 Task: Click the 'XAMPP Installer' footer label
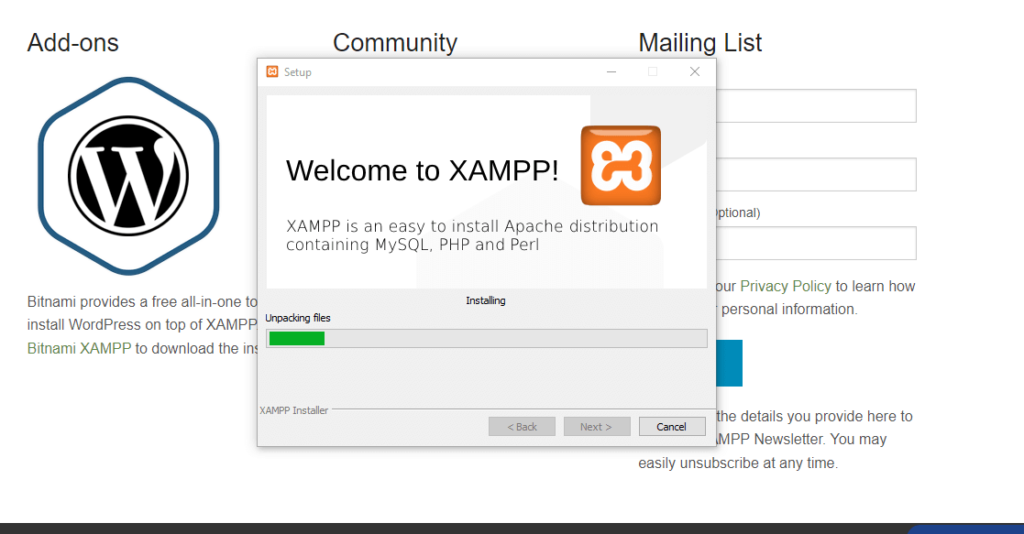294,411
